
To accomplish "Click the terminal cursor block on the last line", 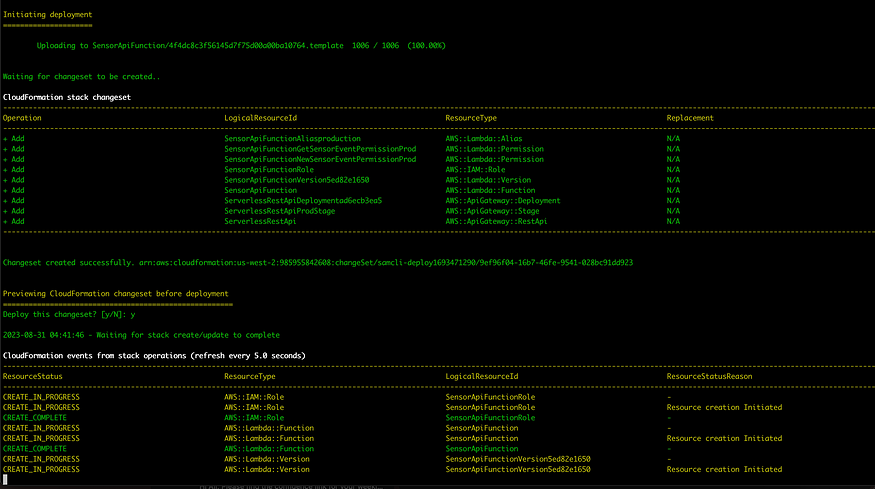I will click(x=5, y=480).
